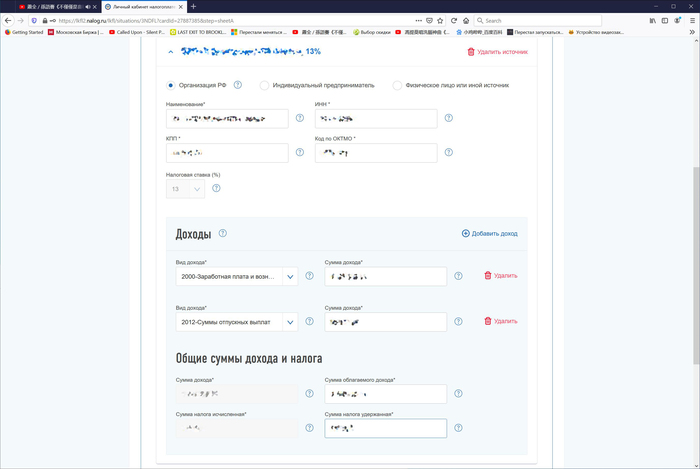Click the browser Search box
This screenshot has width=700, height=469.
coord(538,21)
